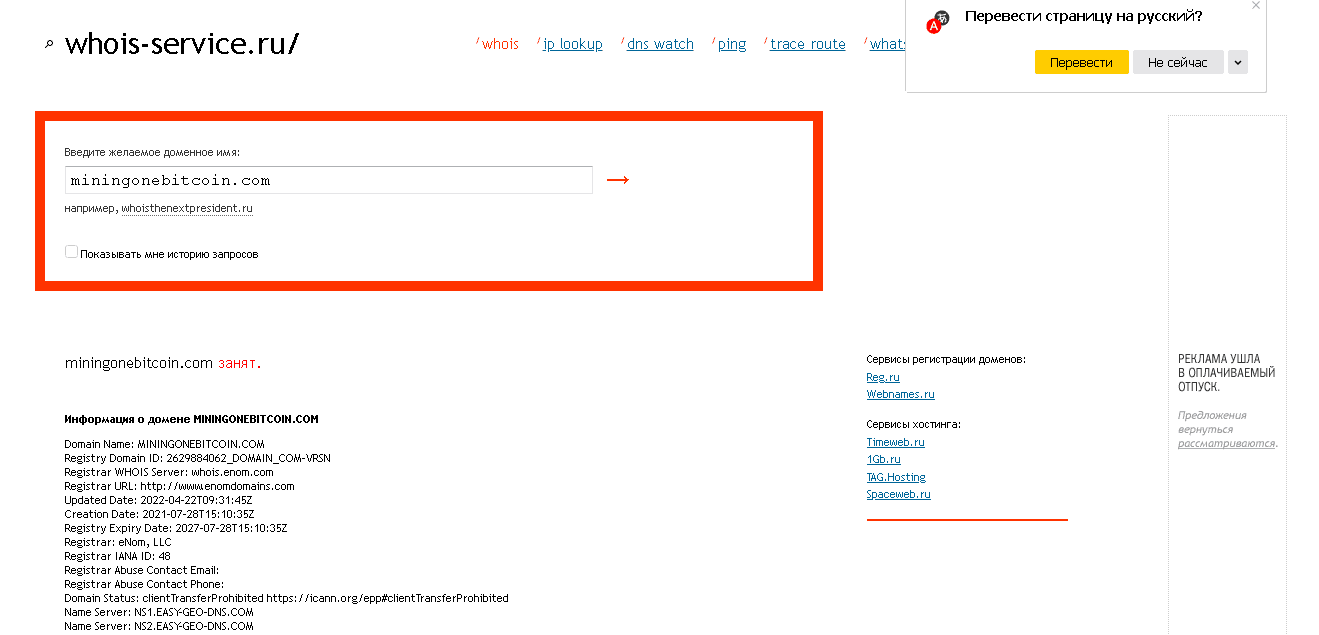The width and height of the screenshot is (1319, 635).
Task: Open the Timeweb.ru hosting link
Action: click(x=895, y=442)
